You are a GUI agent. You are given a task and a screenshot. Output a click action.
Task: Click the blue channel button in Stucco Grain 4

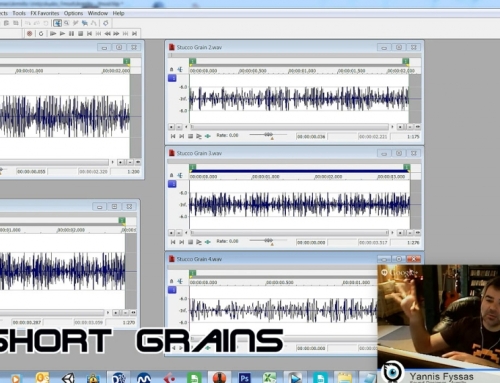[x=172, y=290]
